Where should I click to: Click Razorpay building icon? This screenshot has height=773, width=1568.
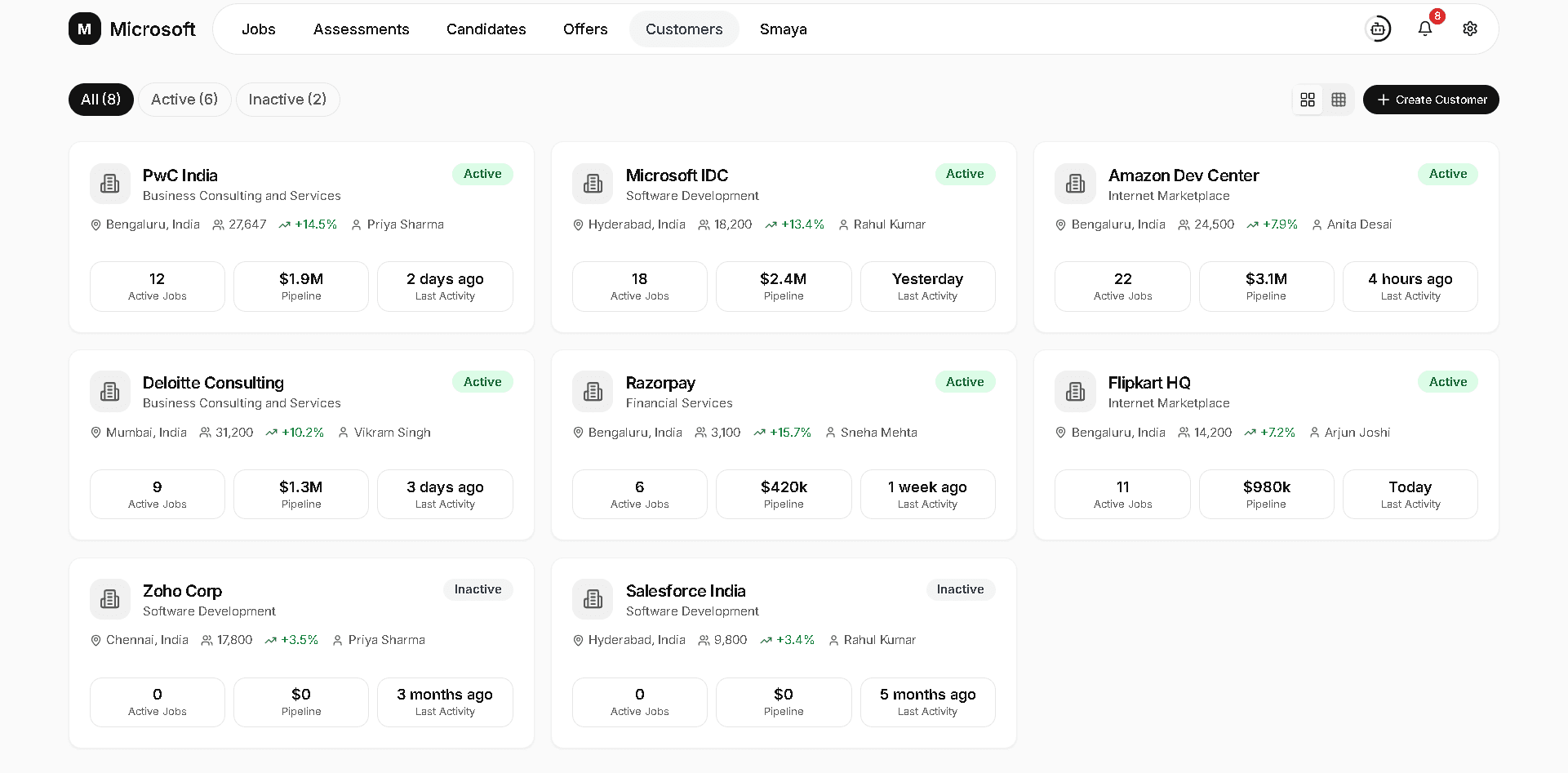[593, 391]
